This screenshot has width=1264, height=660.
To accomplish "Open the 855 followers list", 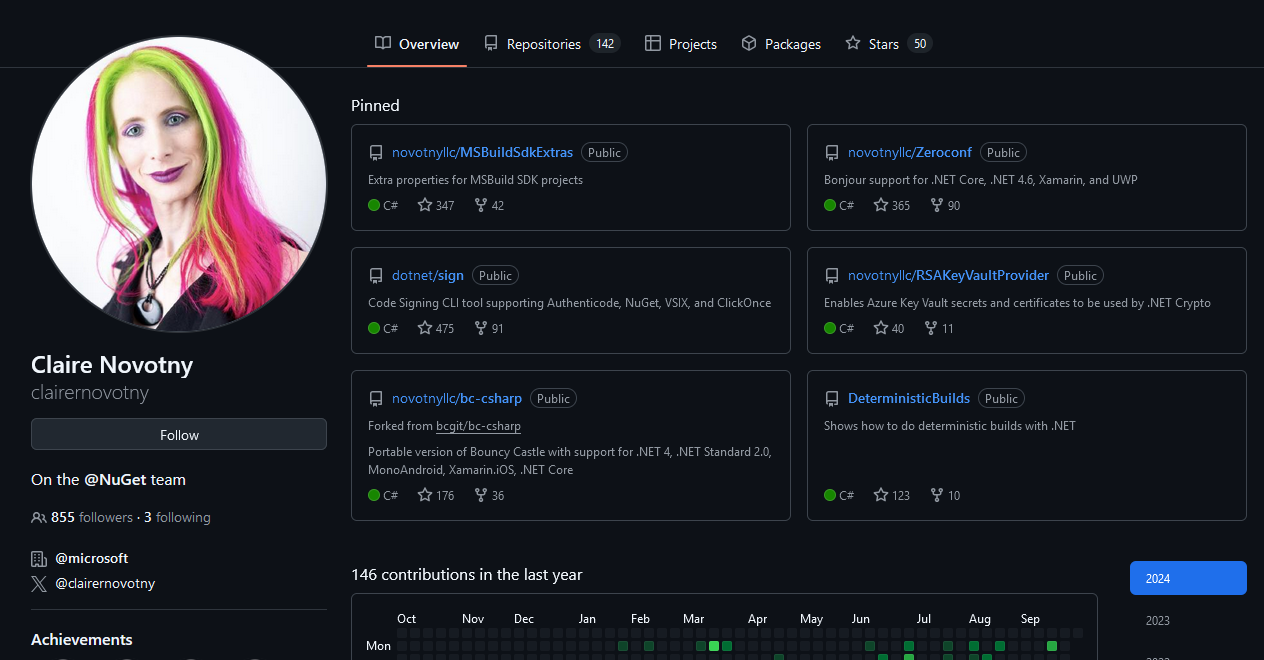I will 82,517.
